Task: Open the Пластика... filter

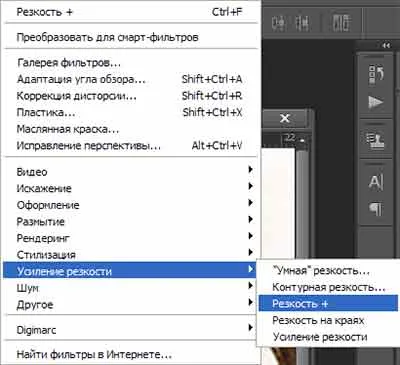Action: coord(130,112)
